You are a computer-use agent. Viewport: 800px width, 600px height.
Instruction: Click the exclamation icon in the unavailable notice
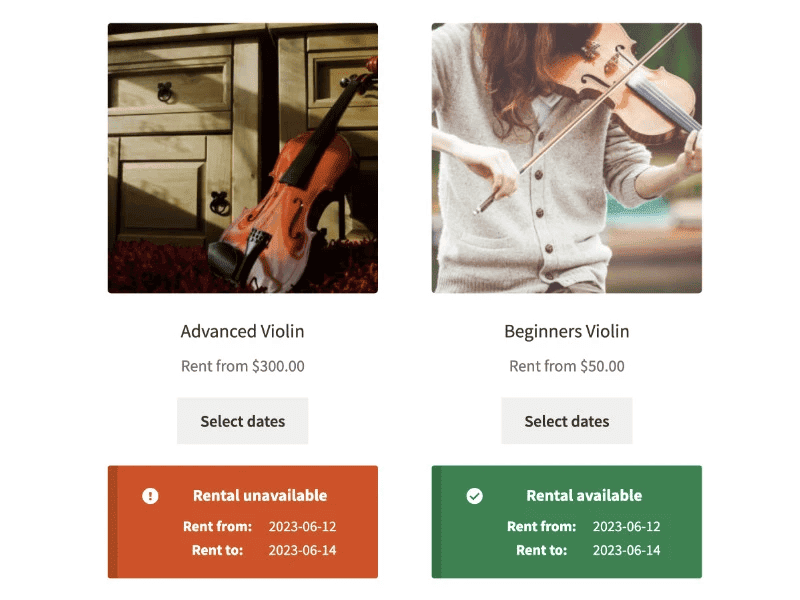click(150, 496)
